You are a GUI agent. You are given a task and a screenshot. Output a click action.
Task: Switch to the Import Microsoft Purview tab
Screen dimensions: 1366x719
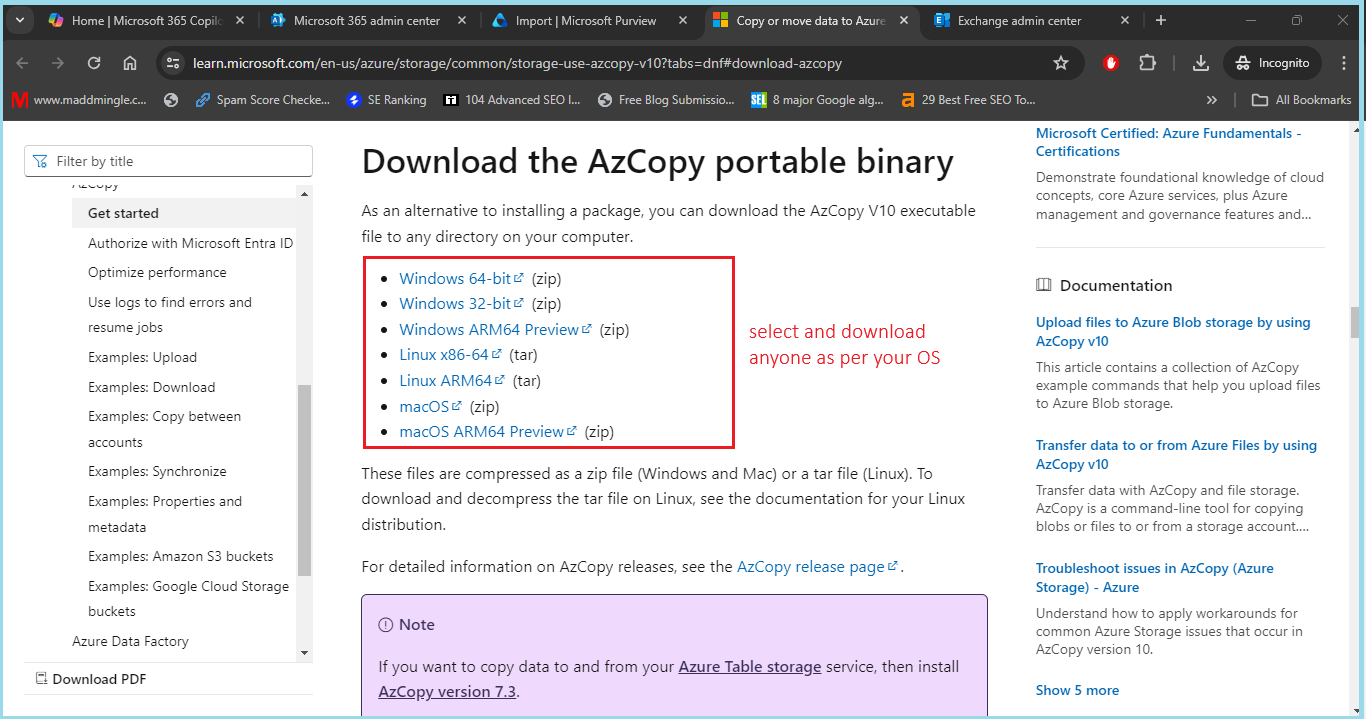(x=586, y=20)
